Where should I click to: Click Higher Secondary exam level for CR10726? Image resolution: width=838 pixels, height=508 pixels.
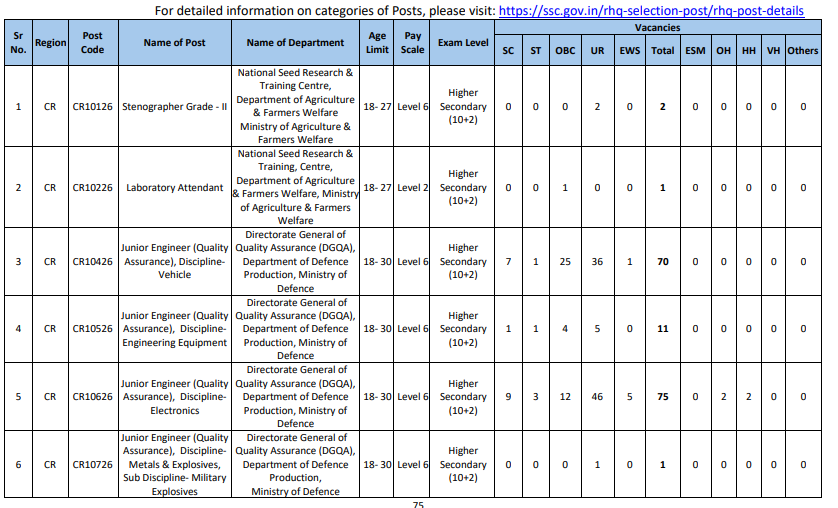(463, 465)
